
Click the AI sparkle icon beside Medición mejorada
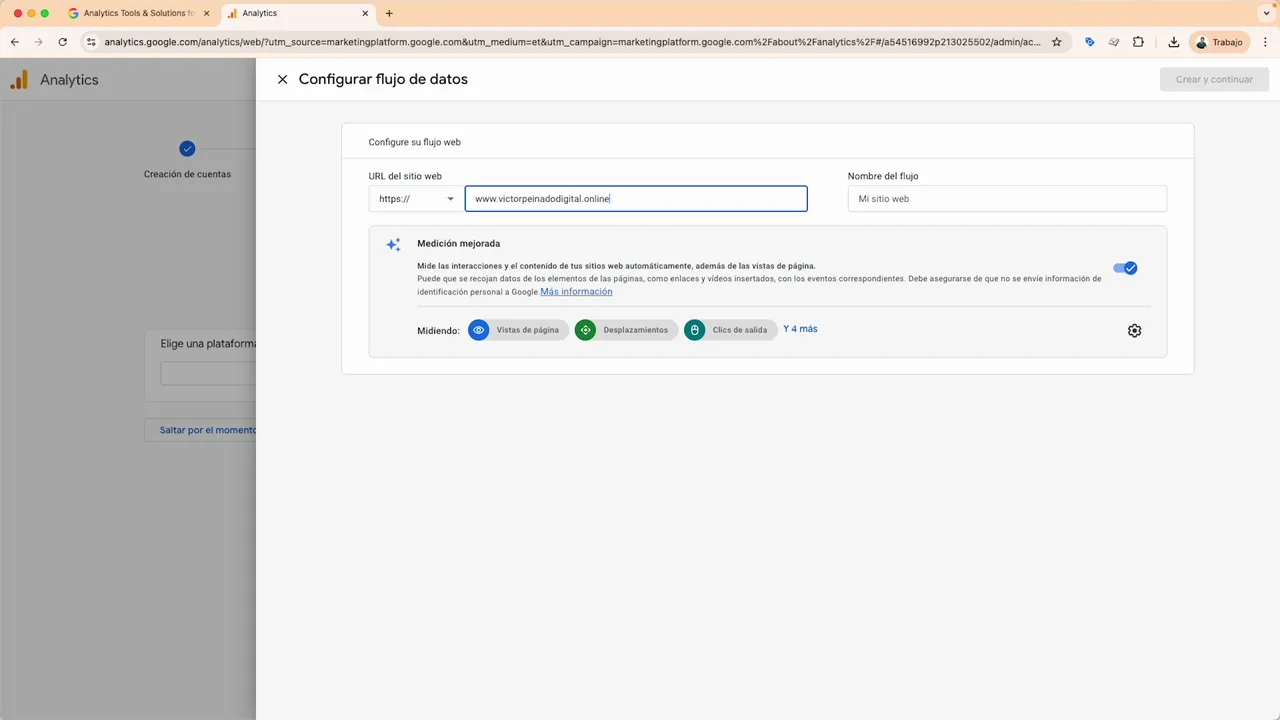[x=393, y=244]
